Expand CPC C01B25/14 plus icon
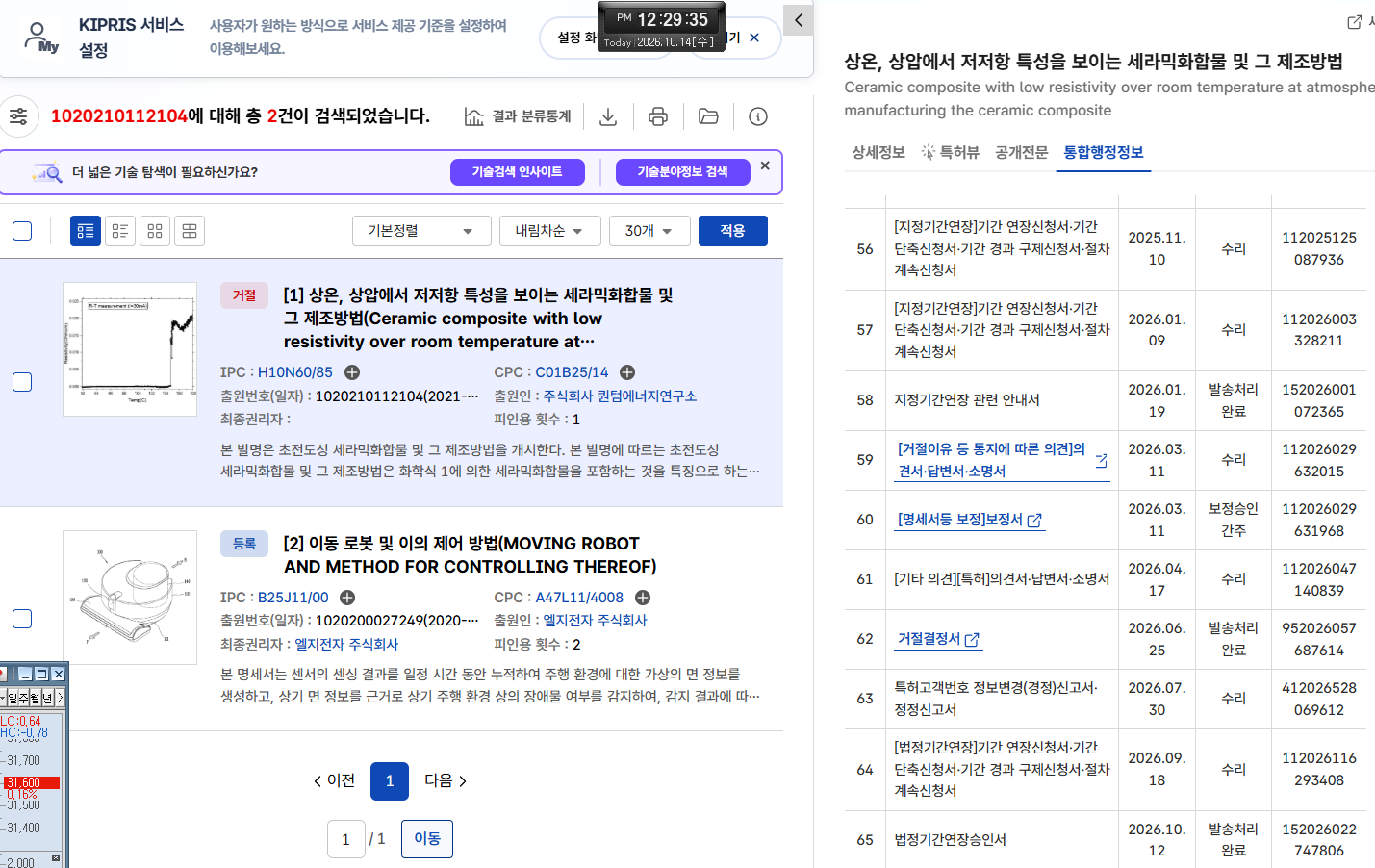Image resolution: width=1375 pixels, height=868 pixels. [x=627, y=372]
